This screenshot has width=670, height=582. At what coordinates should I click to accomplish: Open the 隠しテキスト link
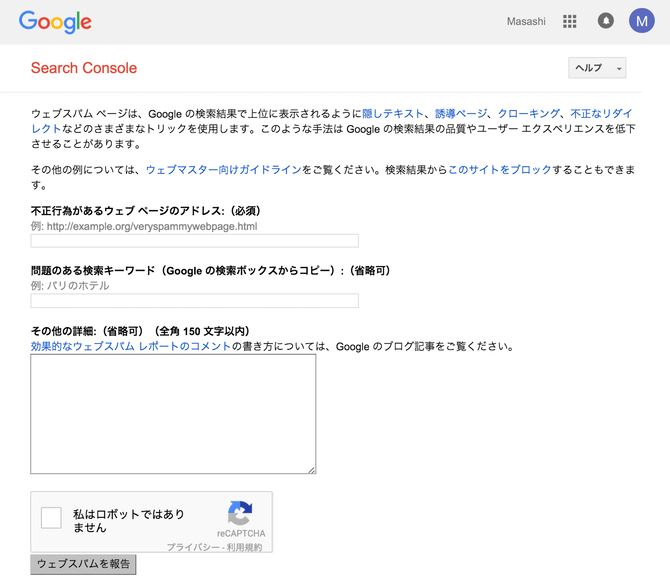(393, 114)
